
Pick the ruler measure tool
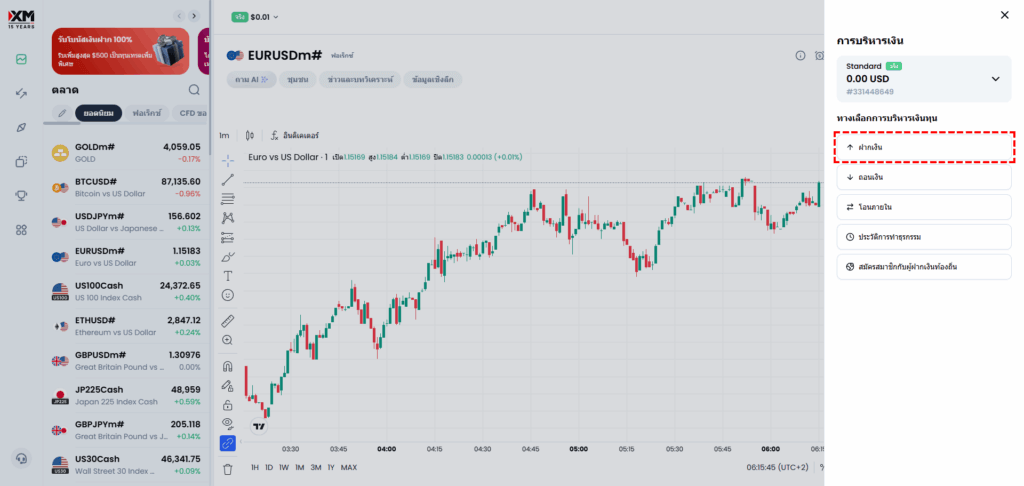pyautogui.click(x=227, y=320)
